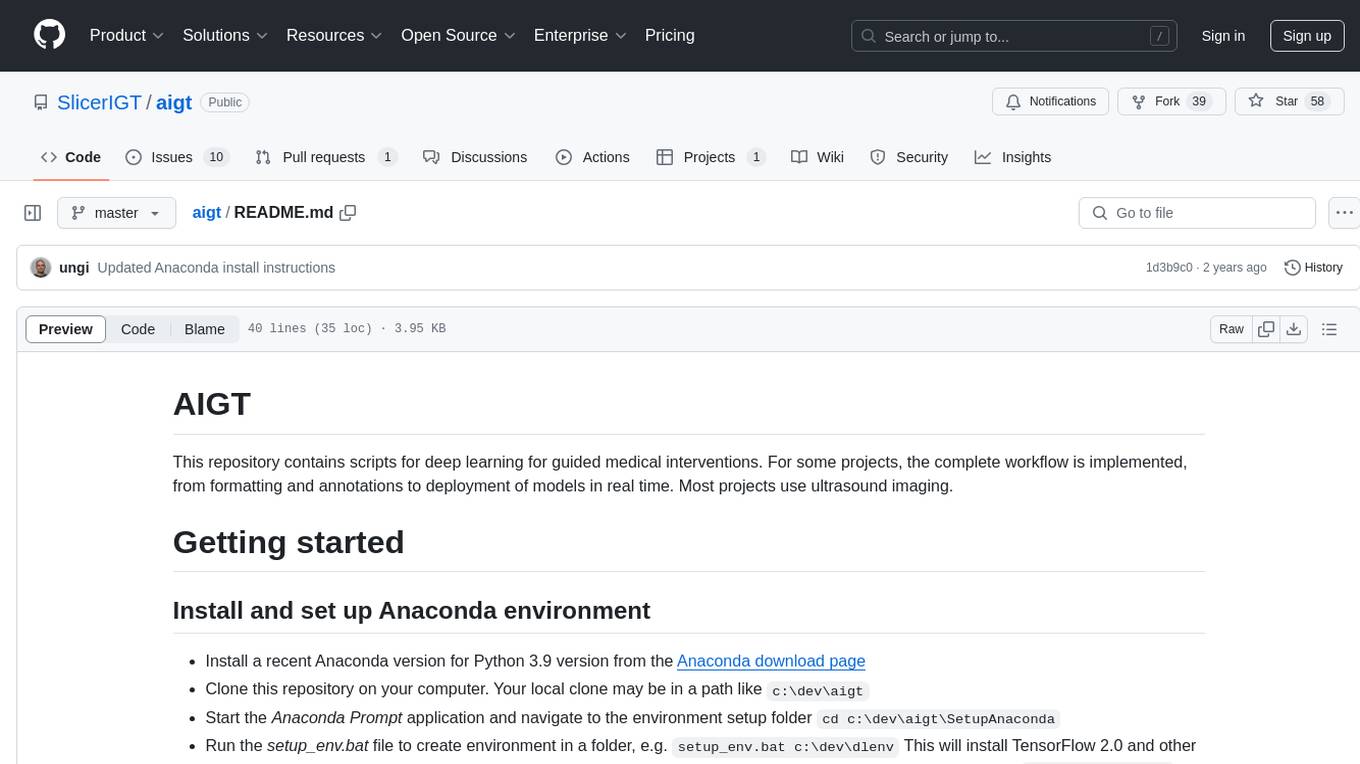Open ungi's avatar profile

point(41,268)
